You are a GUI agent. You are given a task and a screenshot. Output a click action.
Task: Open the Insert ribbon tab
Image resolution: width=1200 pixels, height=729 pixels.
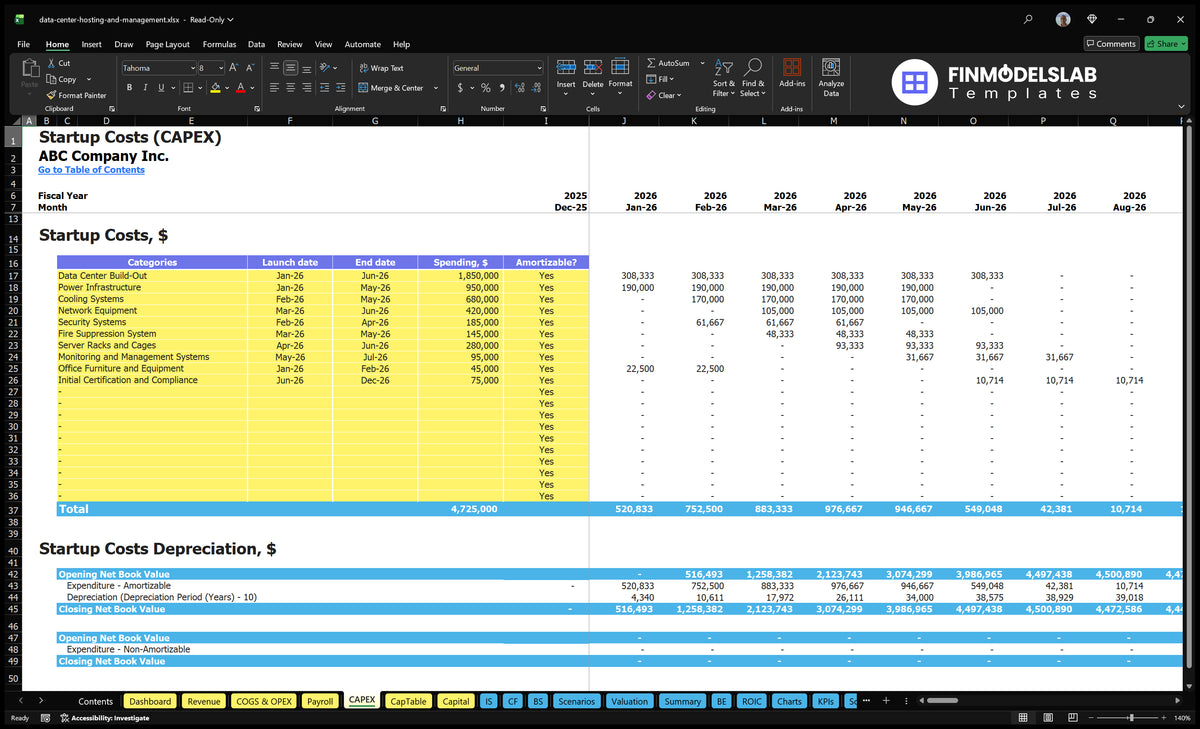(91, 44)
